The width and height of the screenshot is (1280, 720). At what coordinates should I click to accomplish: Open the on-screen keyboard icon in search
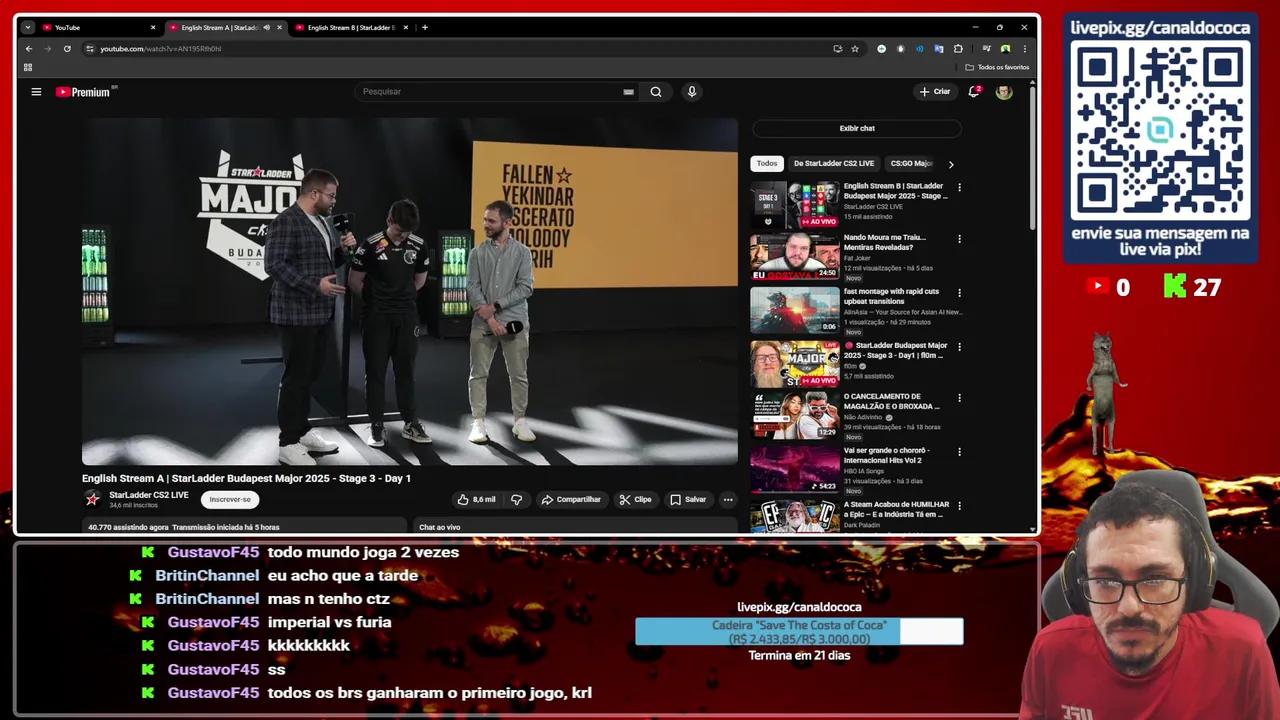tap(628, 92)
